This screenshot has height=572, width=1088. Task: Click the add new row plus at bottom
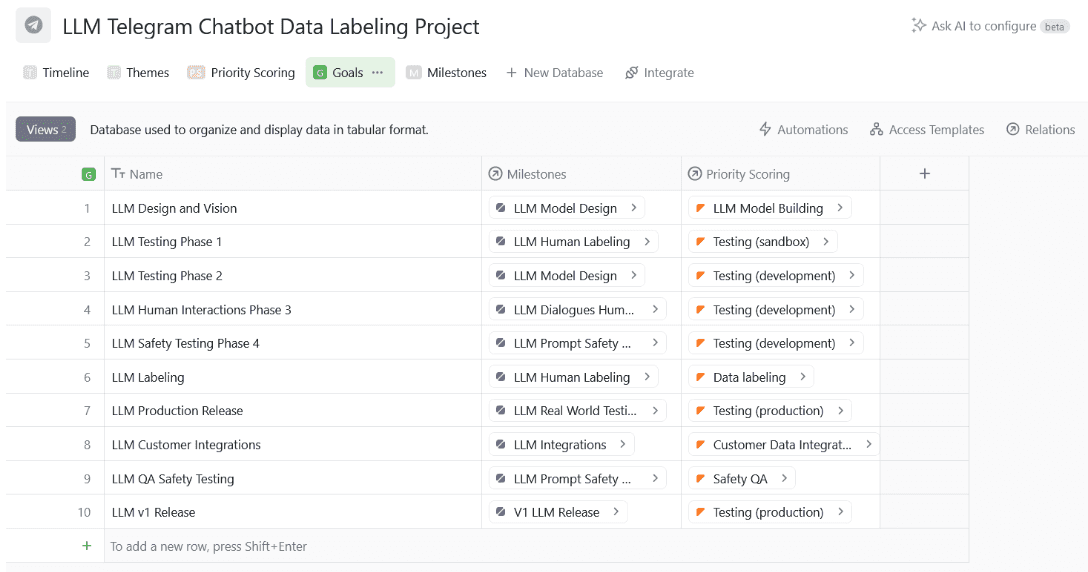87,546
